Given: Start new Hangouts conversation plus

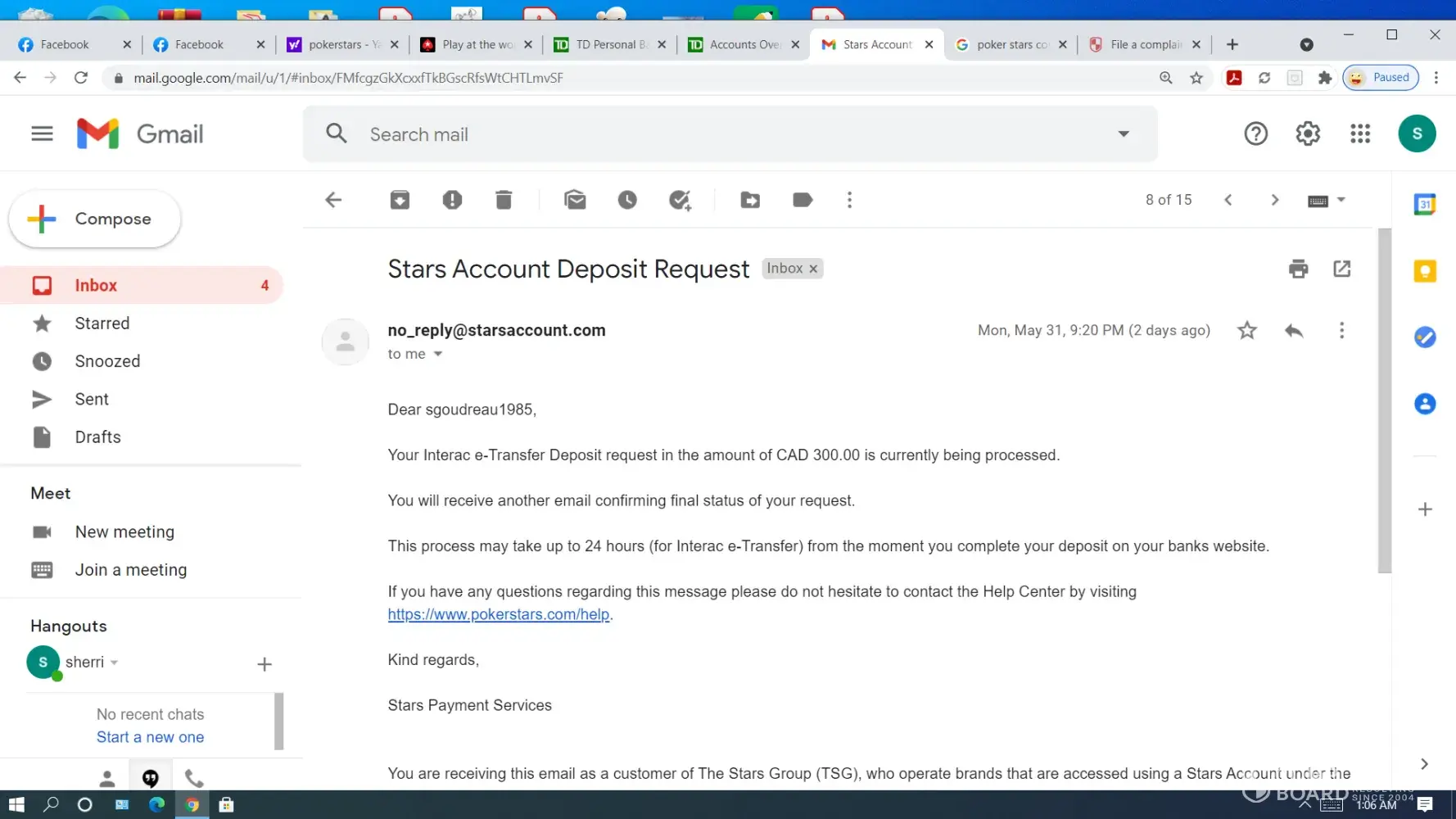Looking at the screenshot, I should [265, 664].
